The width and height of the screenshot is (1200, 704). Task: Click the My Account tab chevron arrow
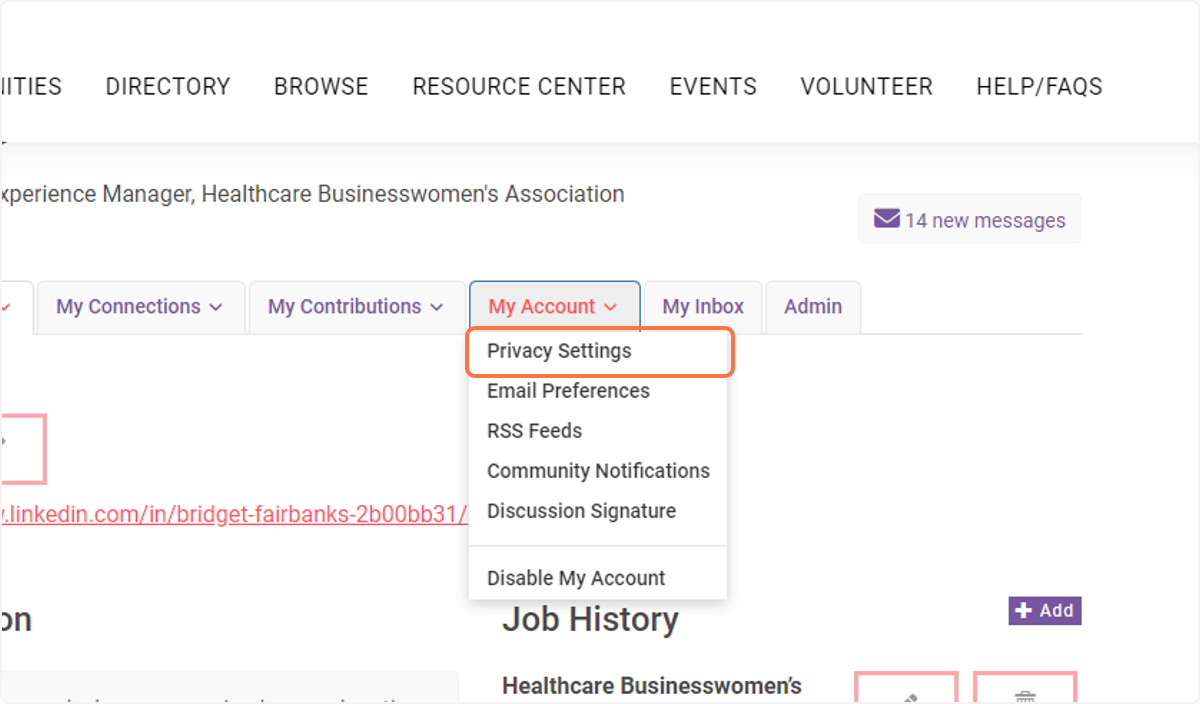click(611, 308)
